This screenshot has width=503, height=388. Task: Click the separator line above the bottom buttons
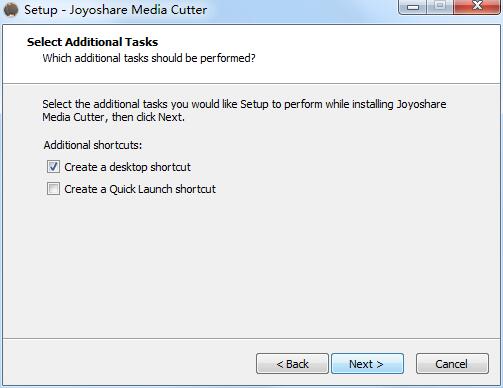coord(251,338)
